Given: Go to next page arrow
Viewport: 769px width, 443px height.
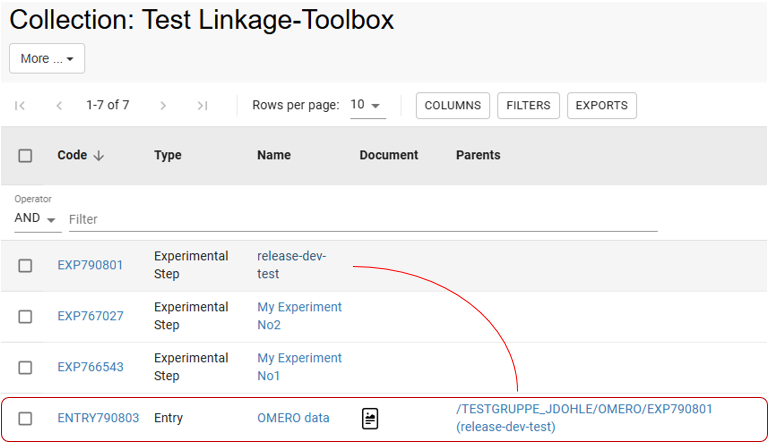Looking at the screenshot, I should [163, 105].
